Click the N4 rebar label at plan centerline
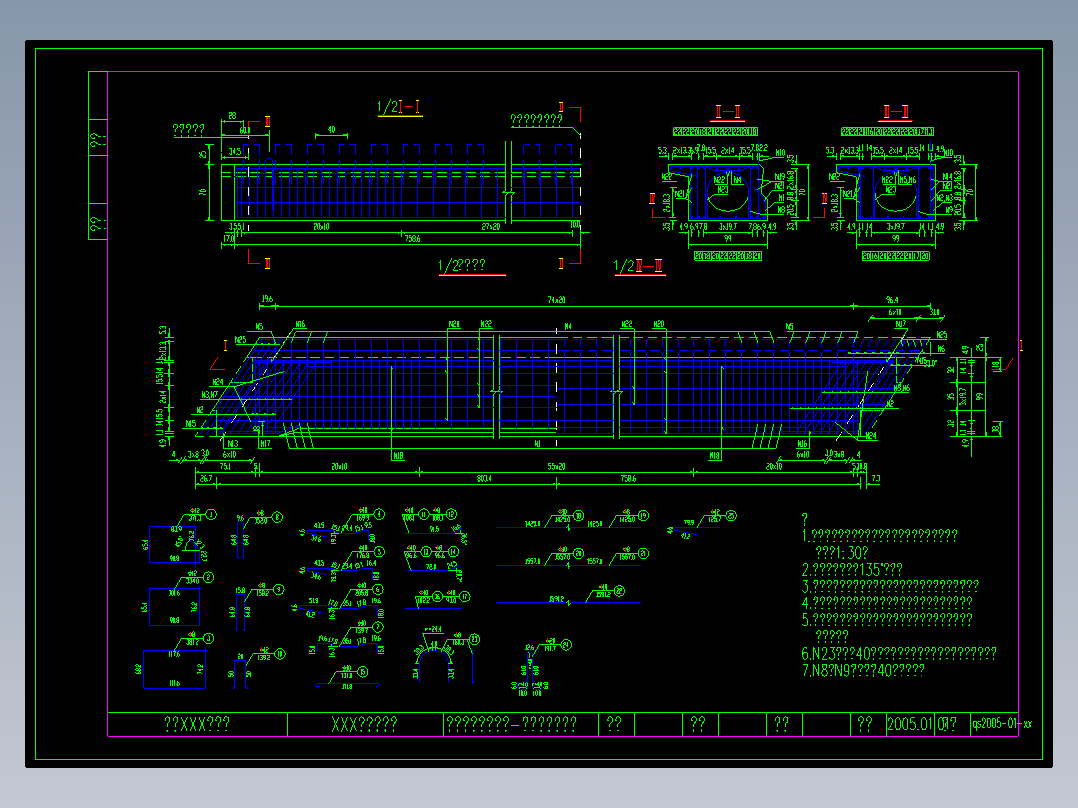Viewport: 1078px width, 808px height. point(568,326)
